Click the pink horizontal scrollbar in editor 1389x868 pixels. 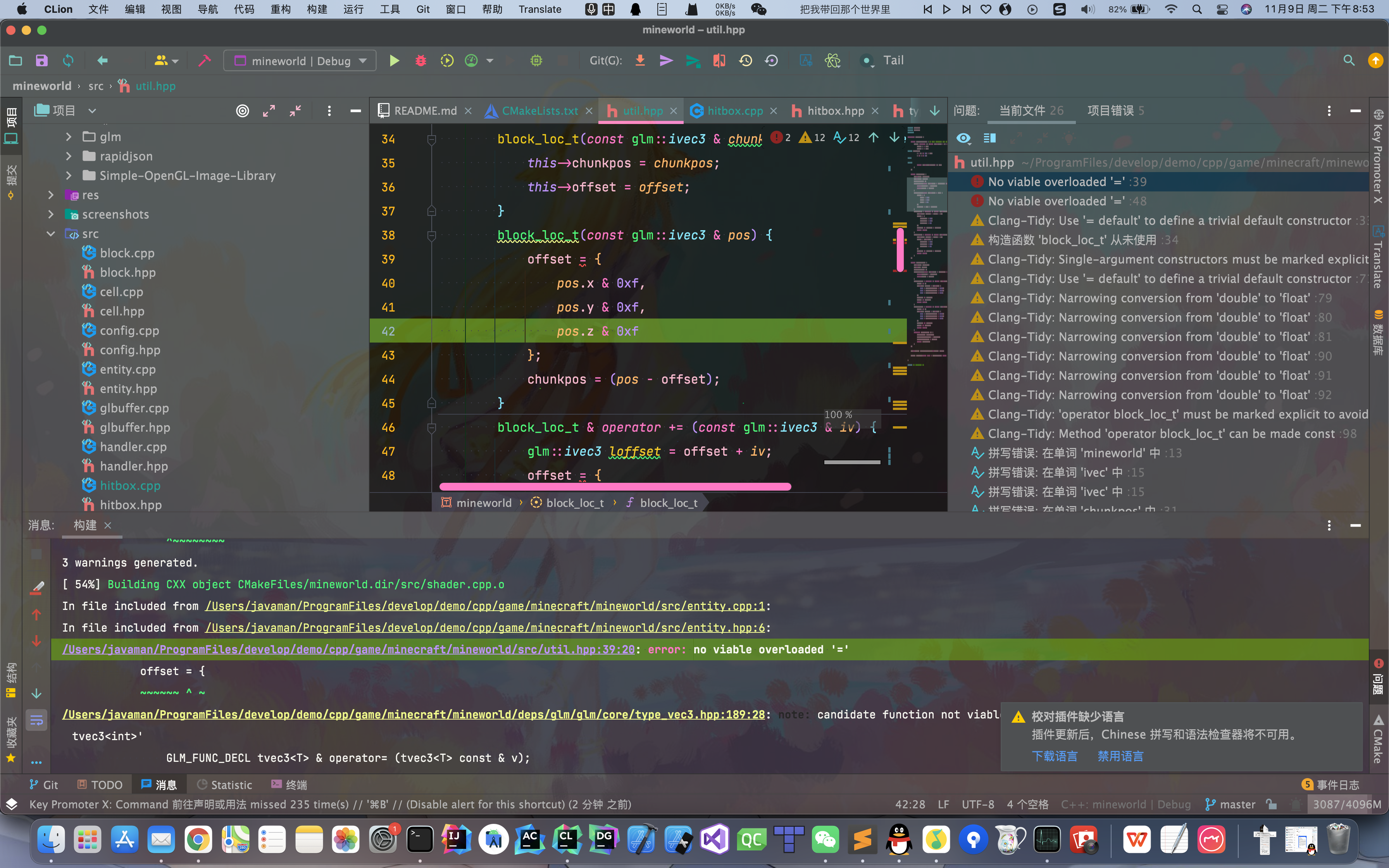615,487
